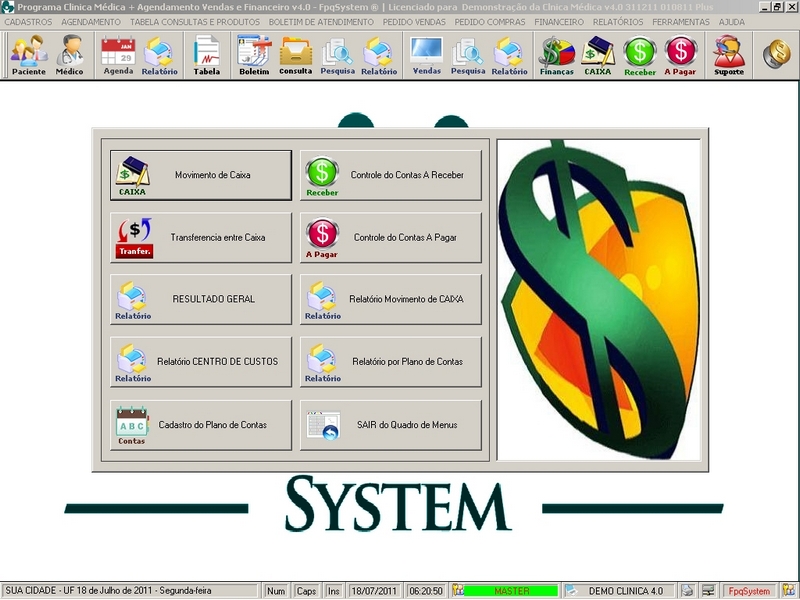Open the Relatório icon left of Vendas
Image resolution: width=800 pixels, height=600 pixels.
[379, 55]
